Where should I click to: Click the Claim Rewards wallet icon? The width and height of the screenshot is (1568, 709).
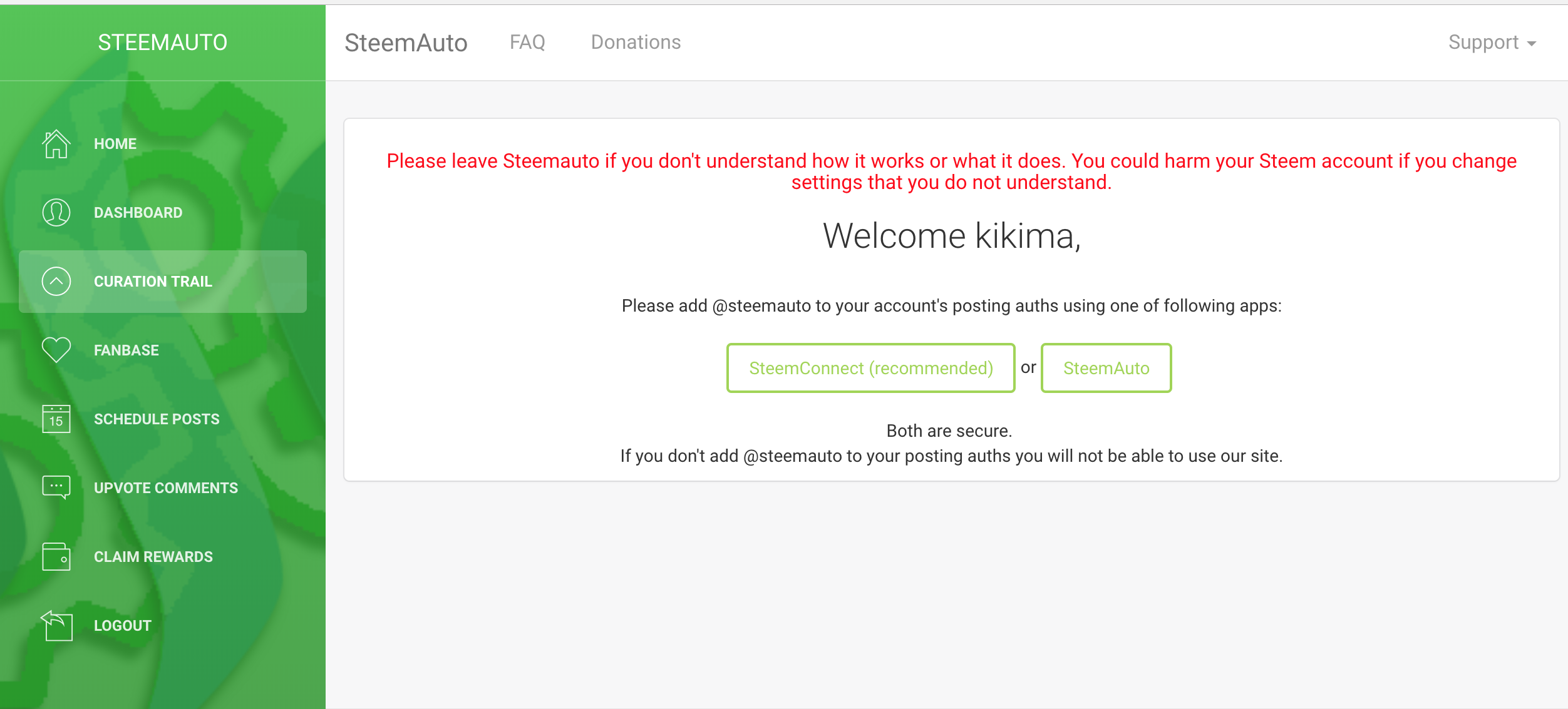click(x=56, y=556)
